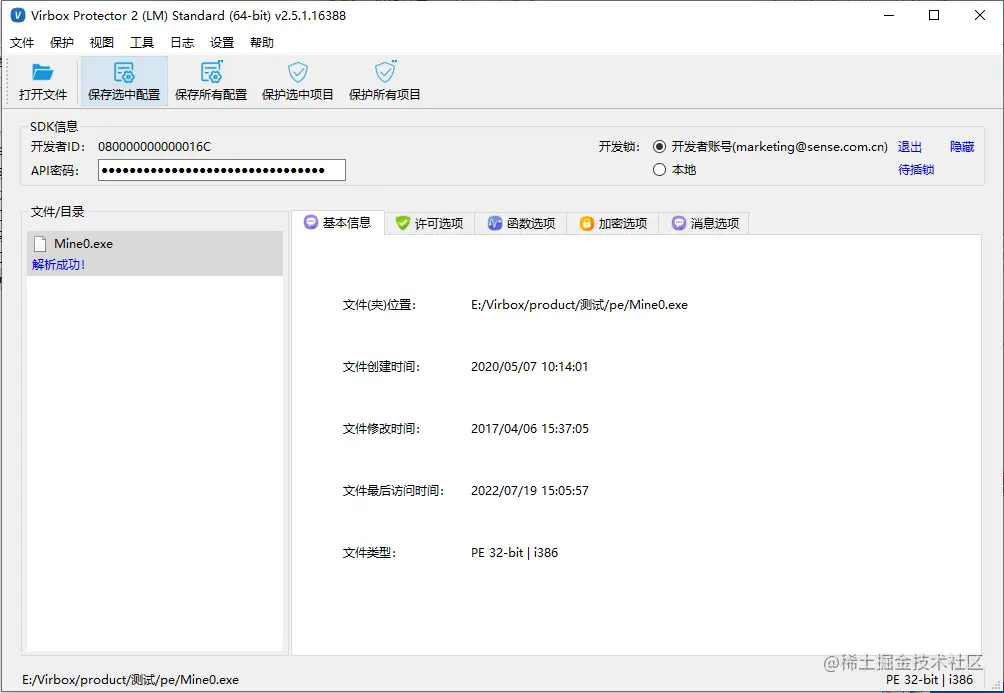The width and height of the screenshot is (1004, 693).
Task: Open the 日志 menu
Action: click(x=182, y=43)
